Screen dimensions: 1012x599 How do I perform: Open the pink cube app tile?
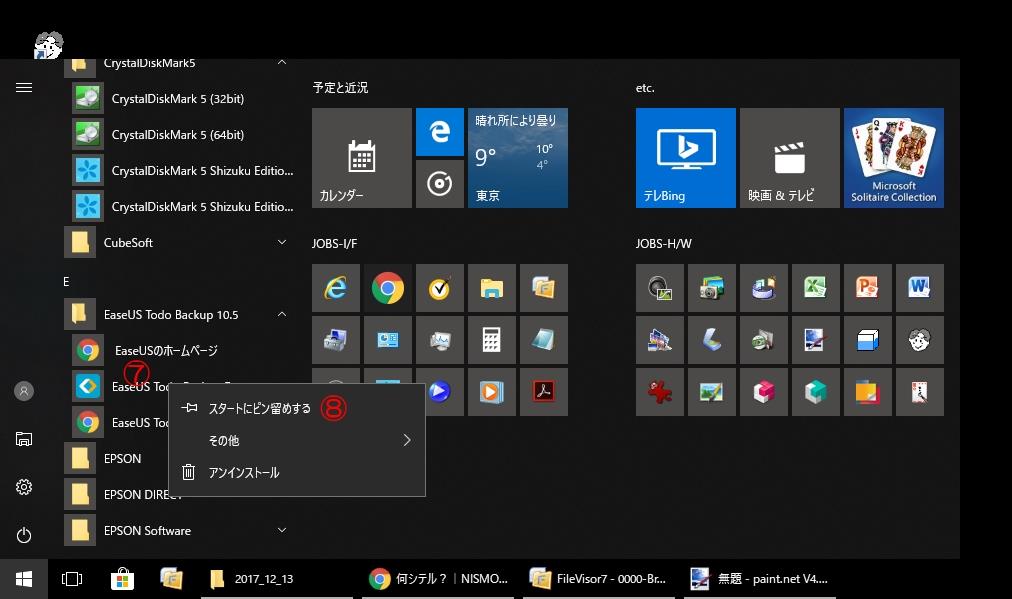point(764,392)
